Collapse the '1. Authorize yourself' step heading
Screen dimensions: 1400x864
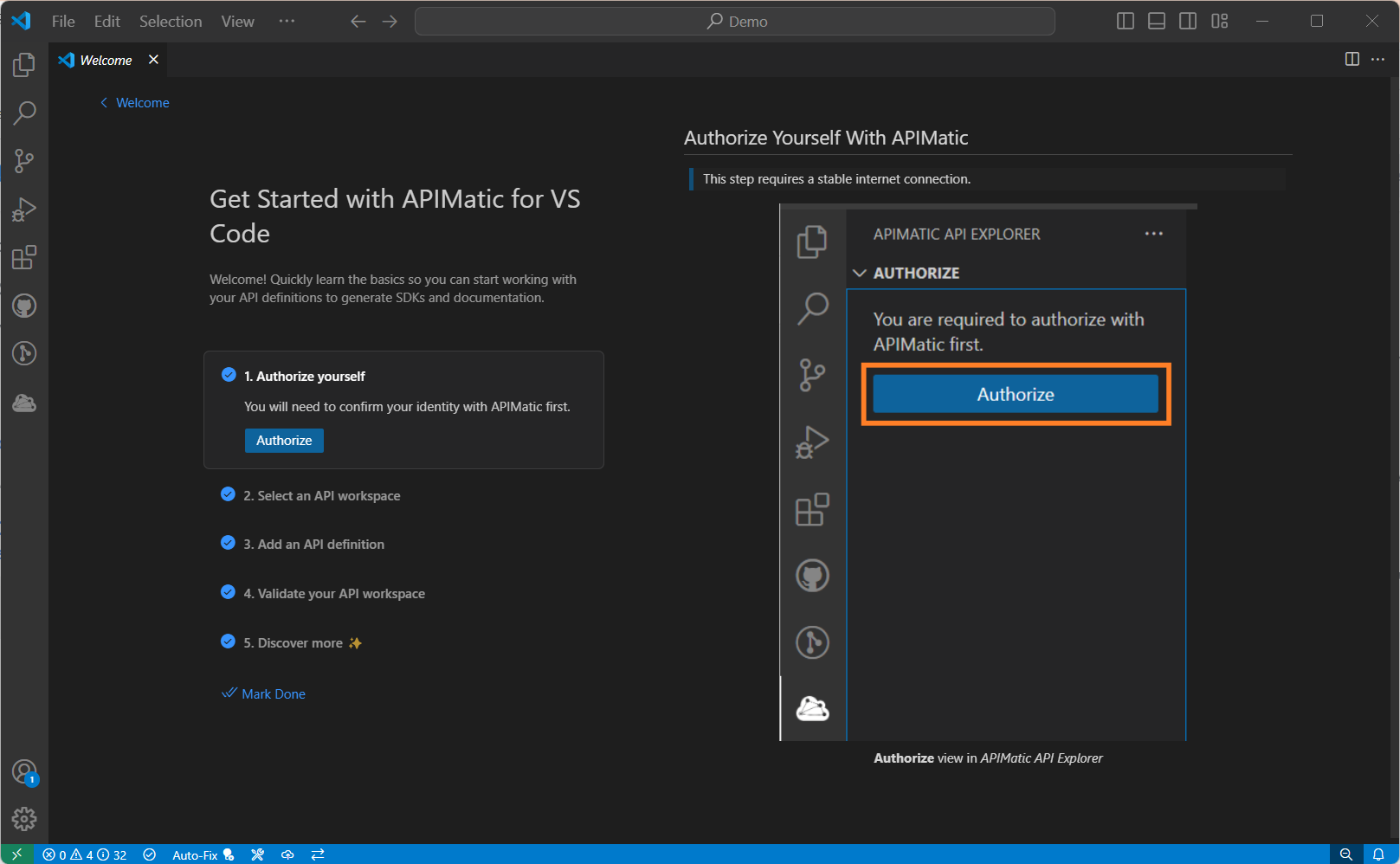(x=305, y=376)
